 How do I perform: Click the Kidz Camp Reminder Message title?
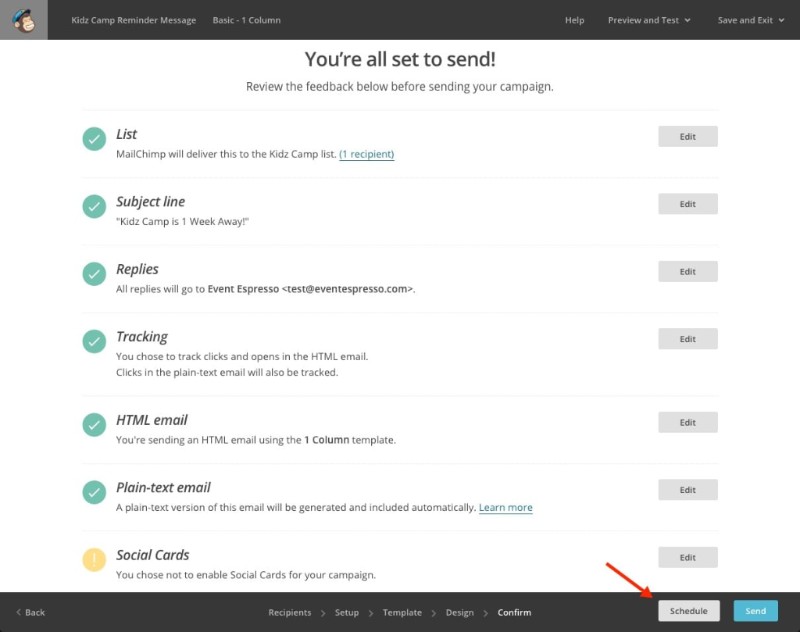(x=134, y=20)
